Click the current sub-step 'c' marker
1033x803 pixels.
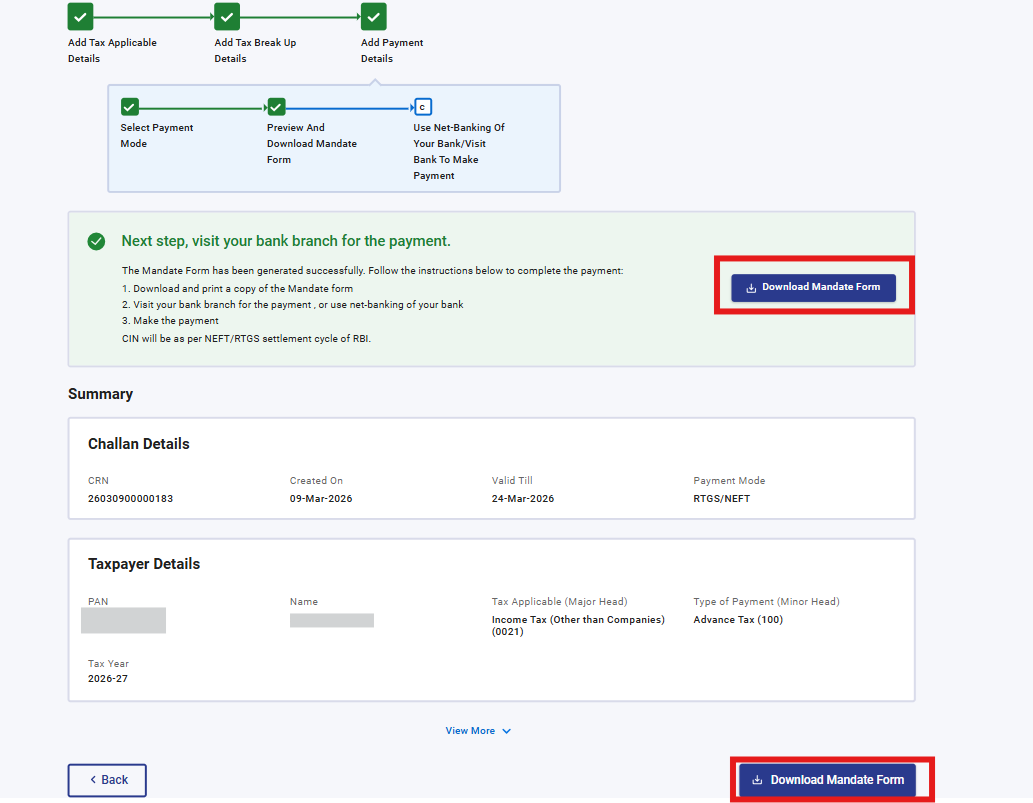tap(422, 107)
